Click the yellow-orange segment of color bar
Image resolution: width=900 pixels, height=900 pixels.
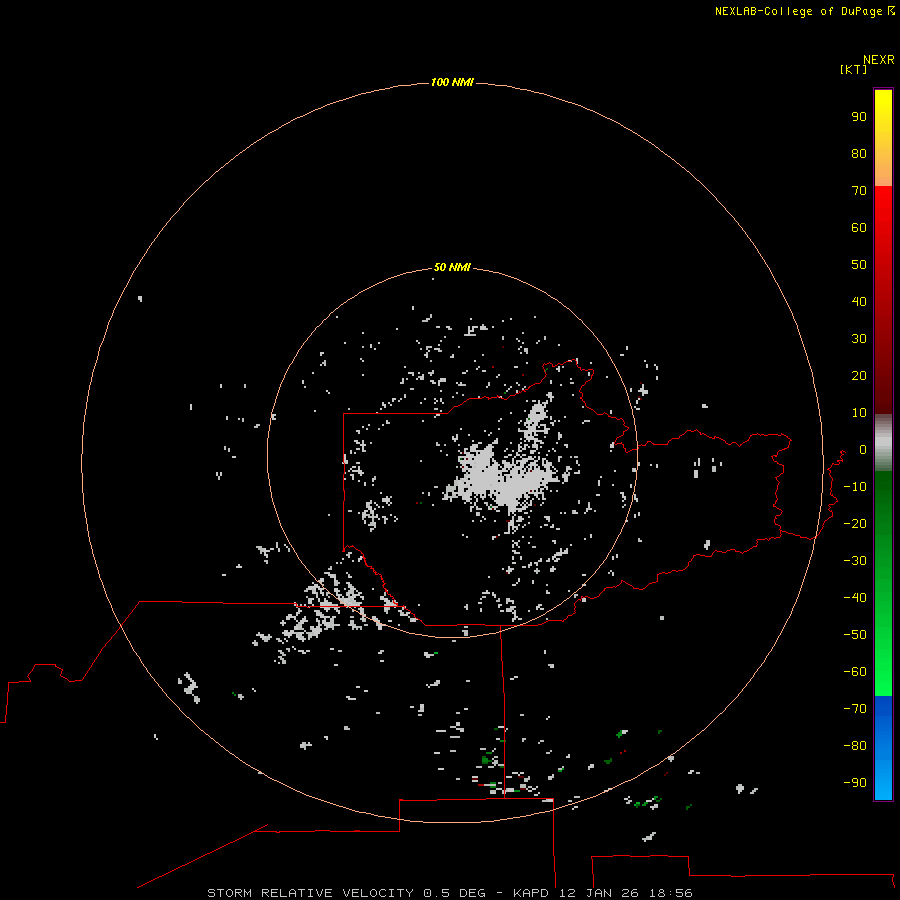pyautogui.click(x=883, y=138)
